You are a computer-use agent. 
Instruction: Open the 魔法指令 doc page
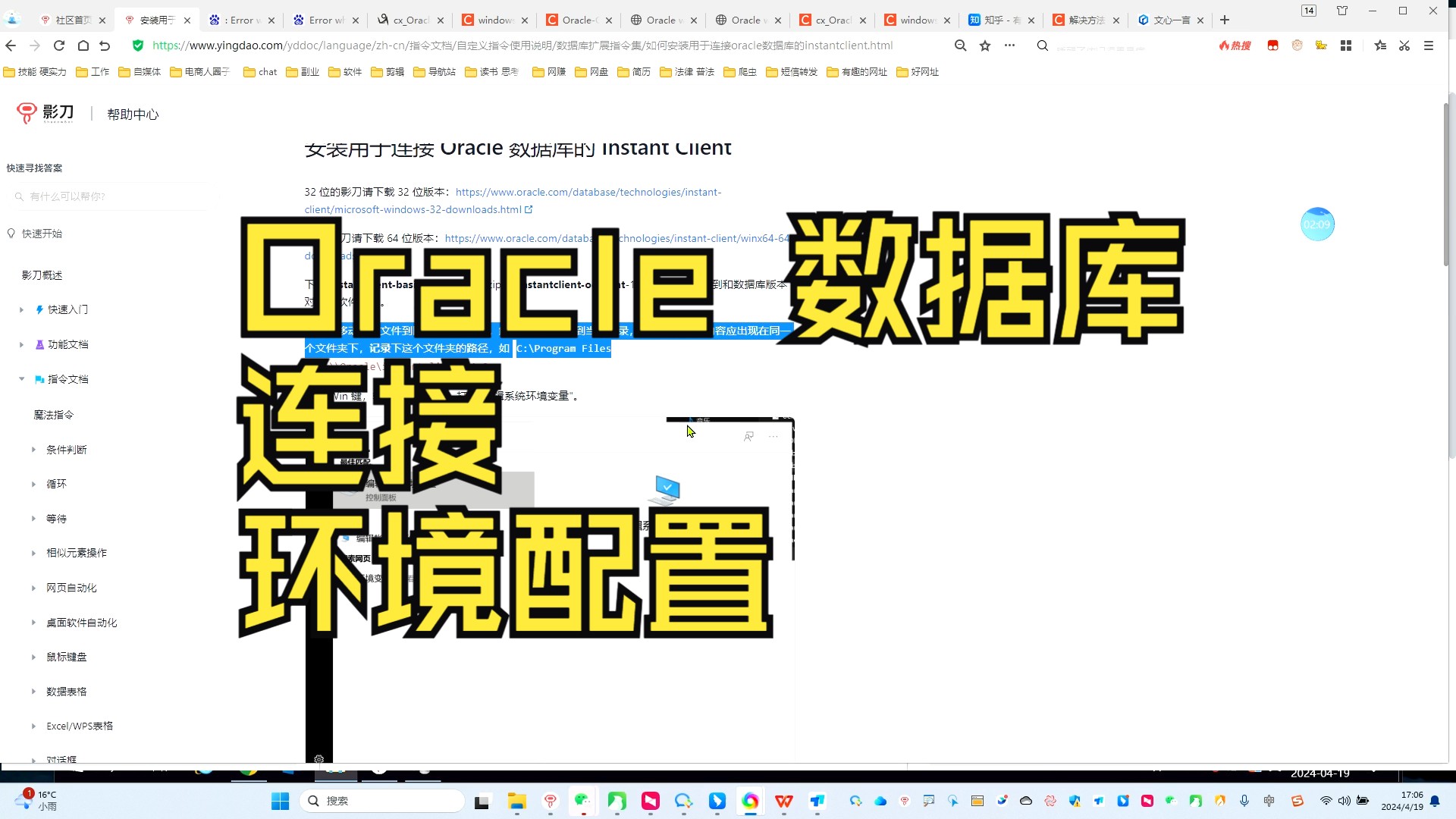[x=54, y=415]
